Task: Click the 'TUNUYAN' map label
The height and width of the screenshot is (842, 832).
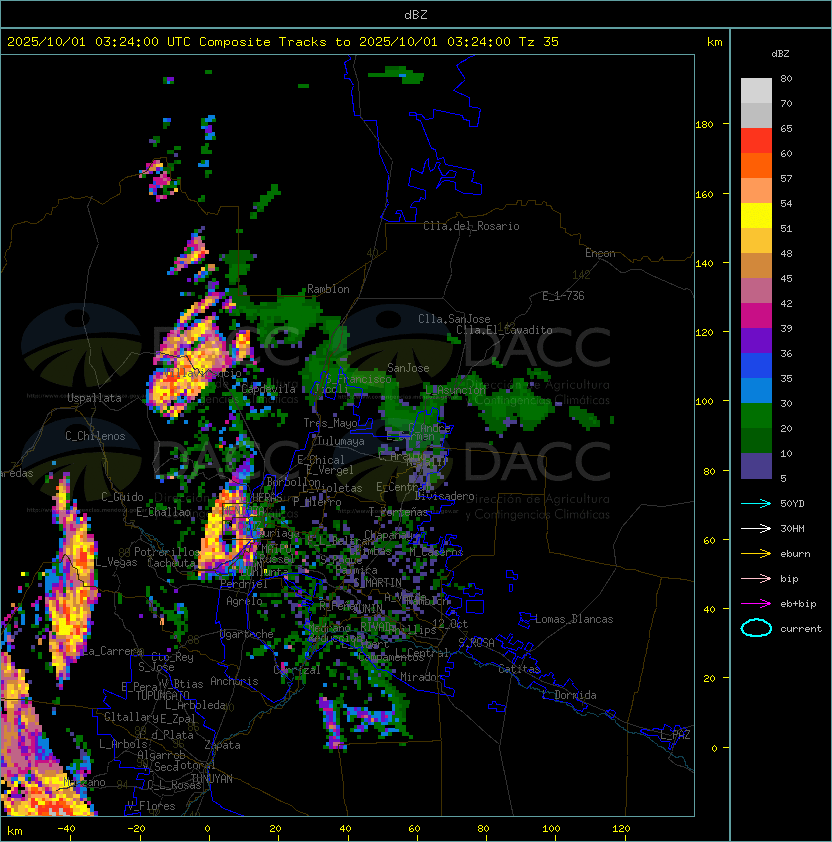Action: click(212, 779)
